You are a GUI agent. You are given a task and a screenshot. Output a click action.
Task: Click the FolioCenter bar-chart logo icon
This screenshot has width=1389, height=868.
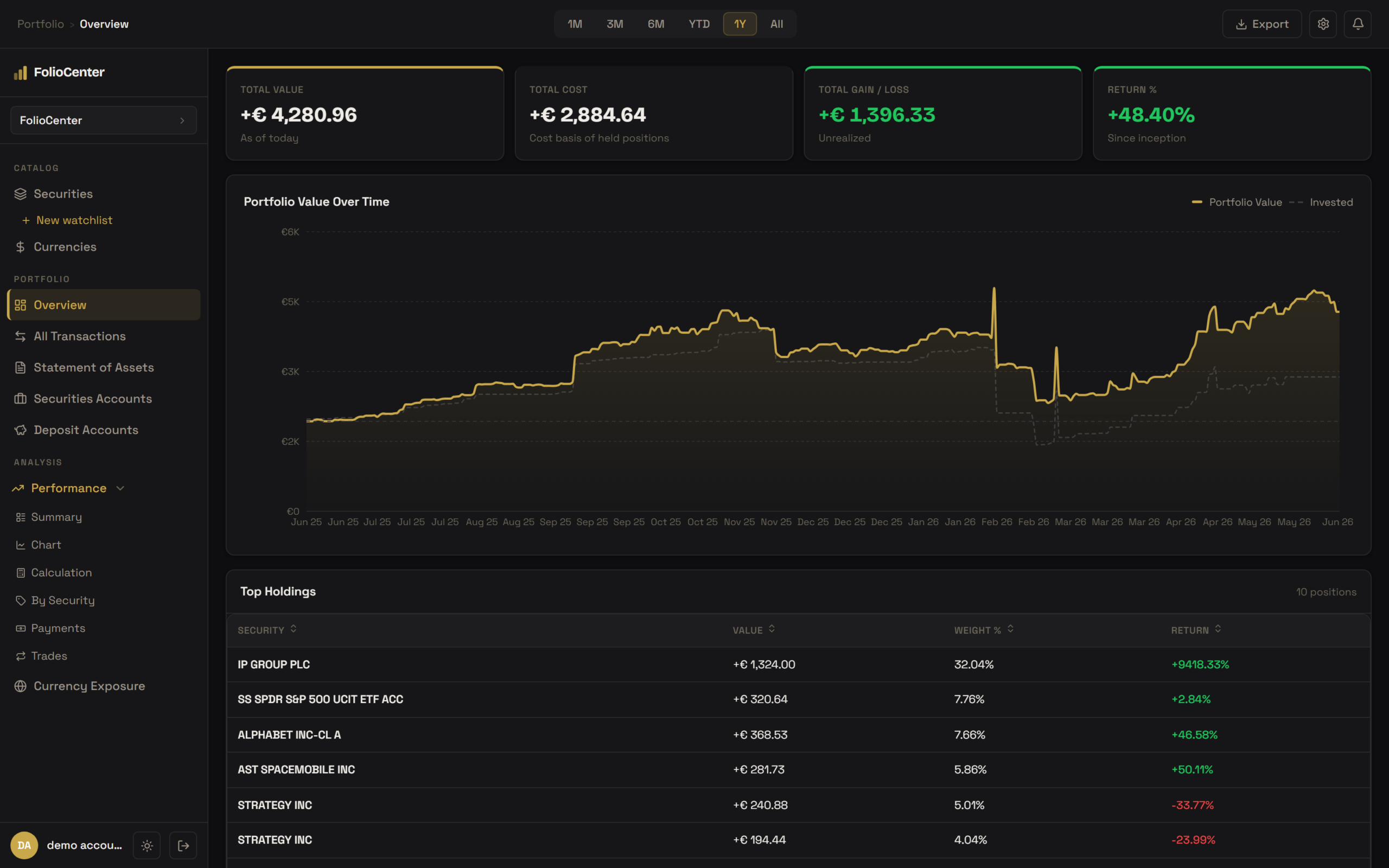[21, 72]
